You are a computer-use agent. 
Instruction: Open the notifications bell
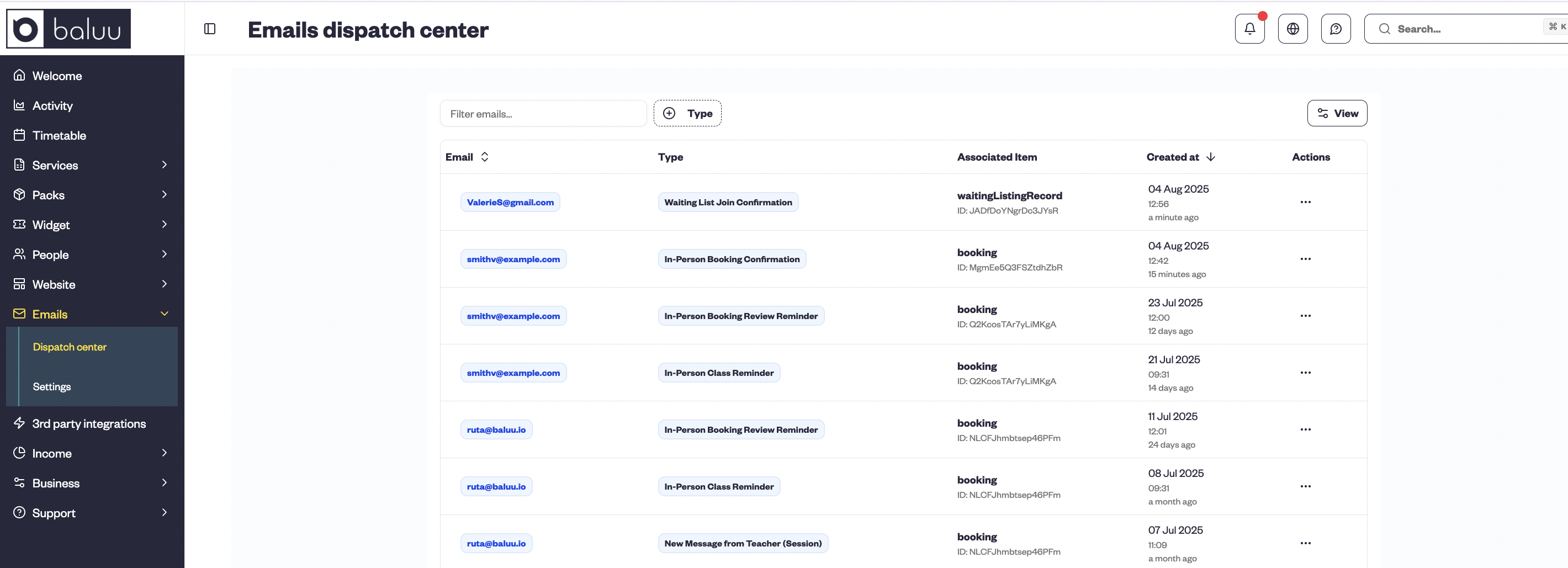click(1249, 29)
